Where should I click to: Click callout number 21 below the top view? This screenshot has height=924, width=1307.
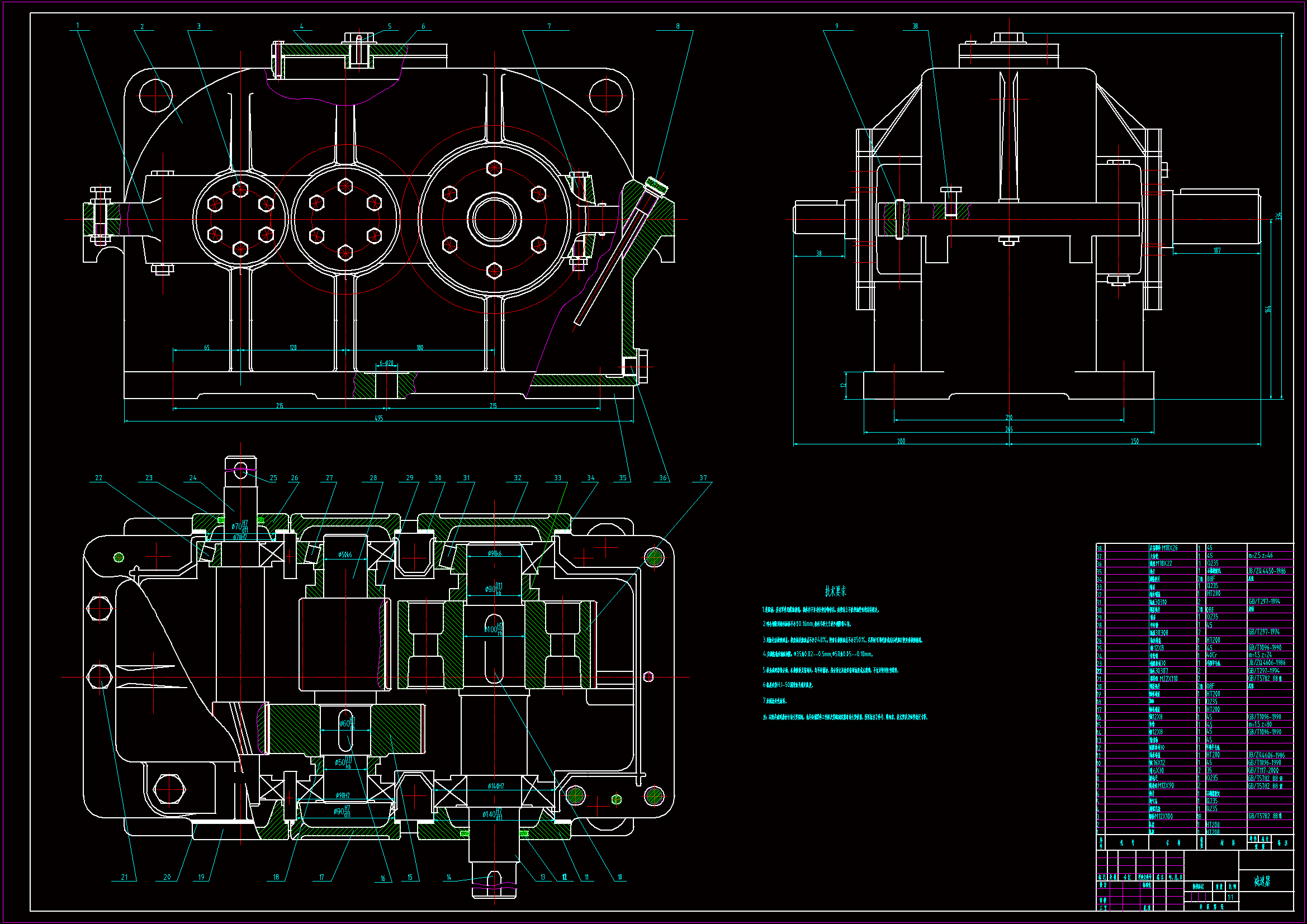click(125, 877)
